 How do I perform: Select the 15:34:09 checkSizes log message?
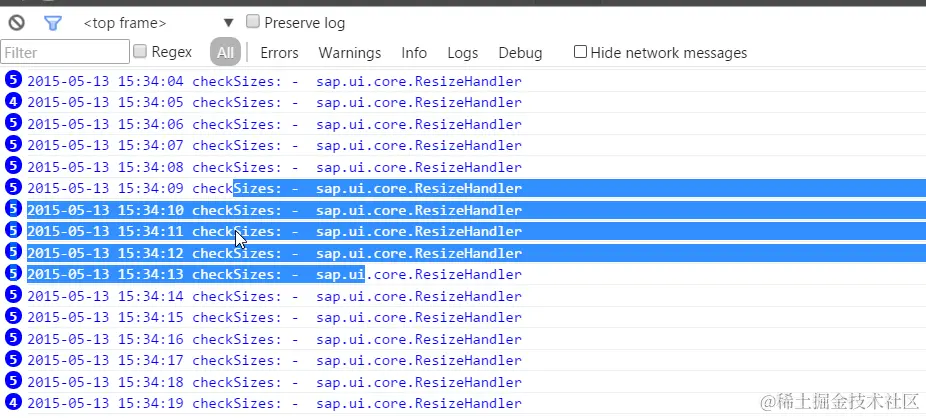coord(275,189)
